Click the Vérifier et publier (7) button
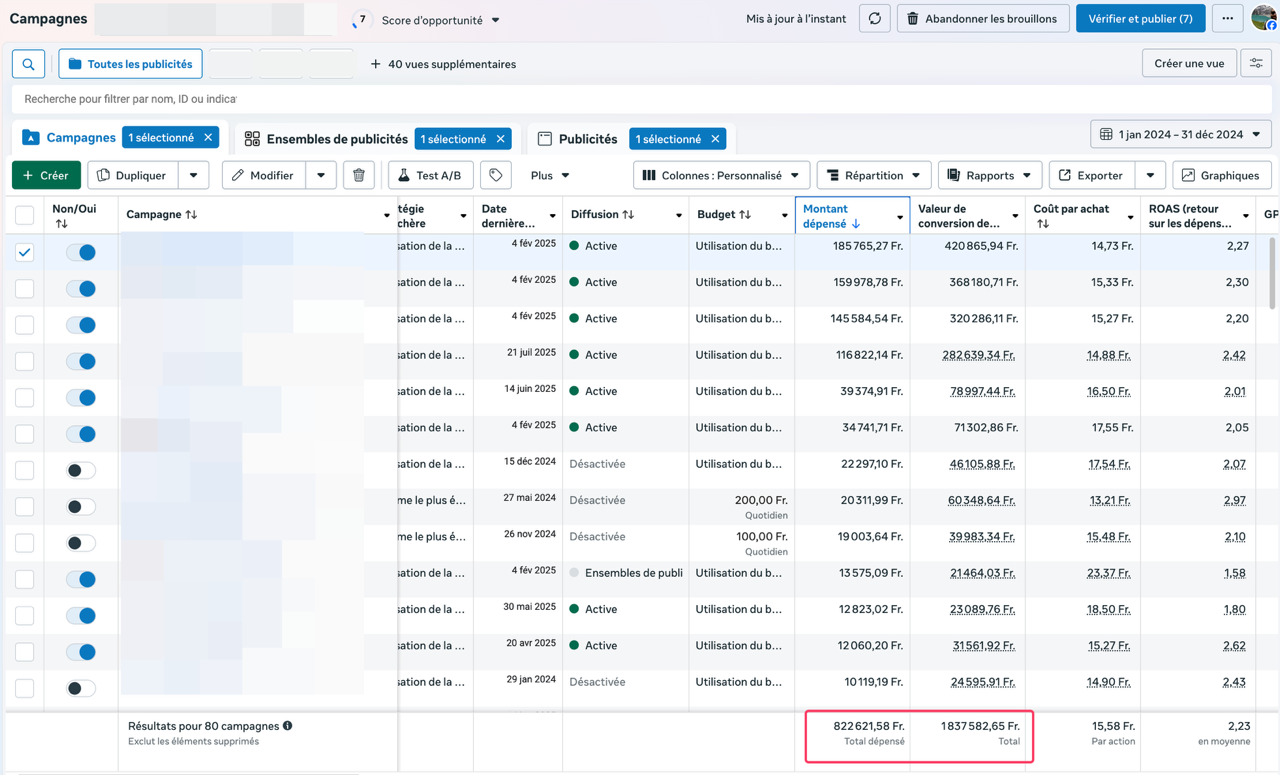Image resolution: width=1280 pixels, height=775 pixels. [1140, 19]
